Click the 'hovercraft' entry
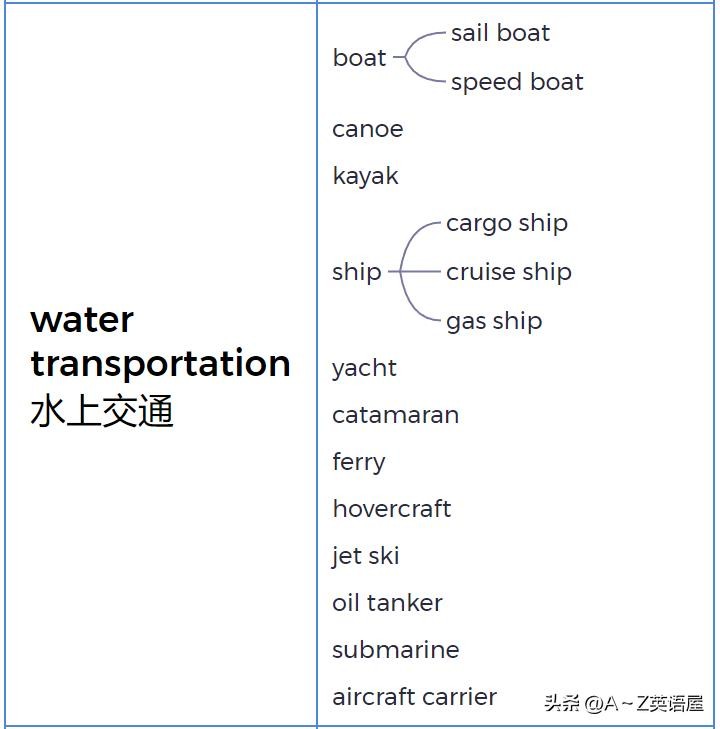Image resolution: width=720 pixels, height=729 pixels. [391, 509]
